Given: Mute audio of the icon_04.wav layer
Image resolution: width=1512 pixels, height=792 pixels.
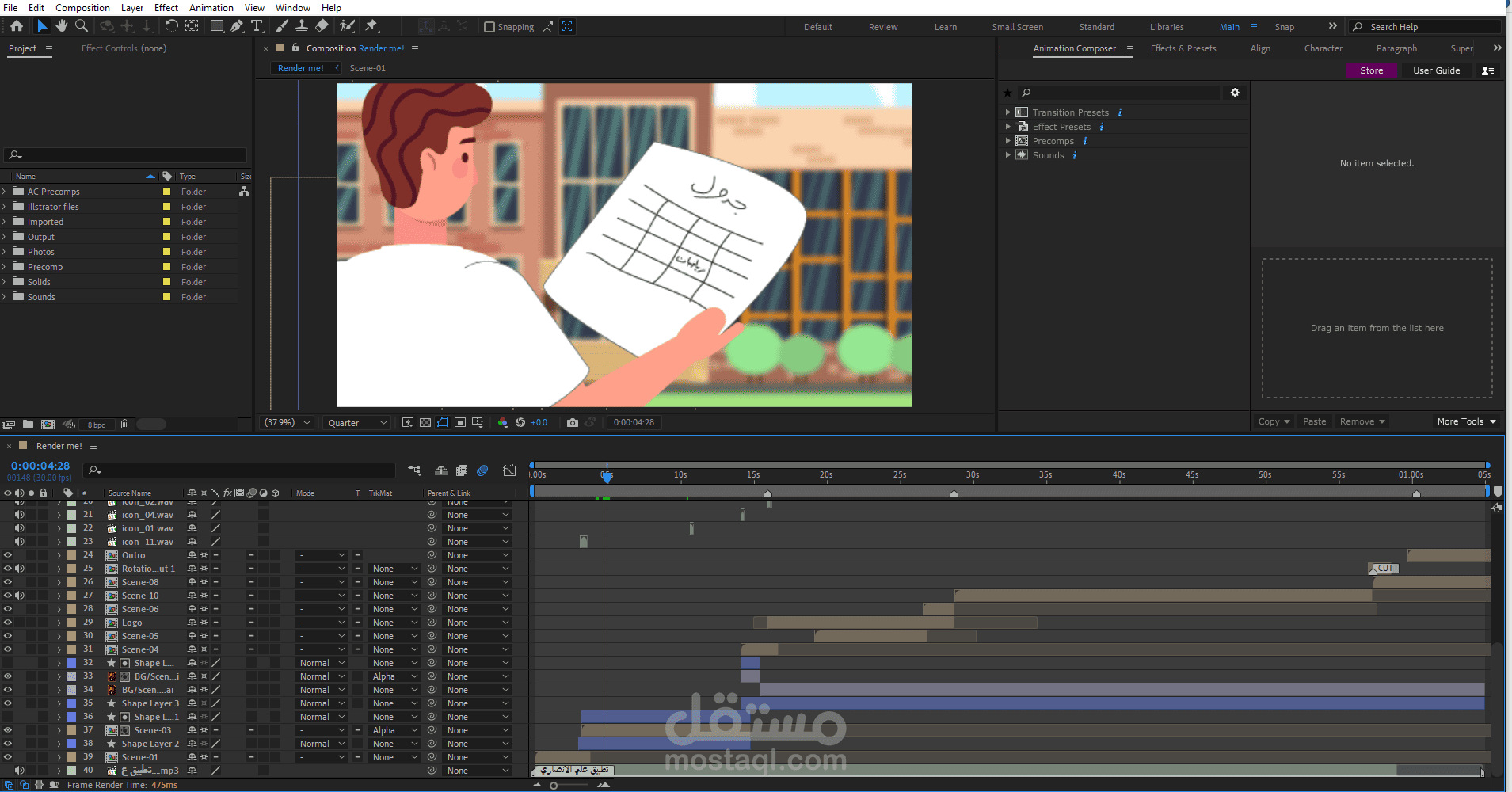Looking at the screenshot, I should point(20,515).
